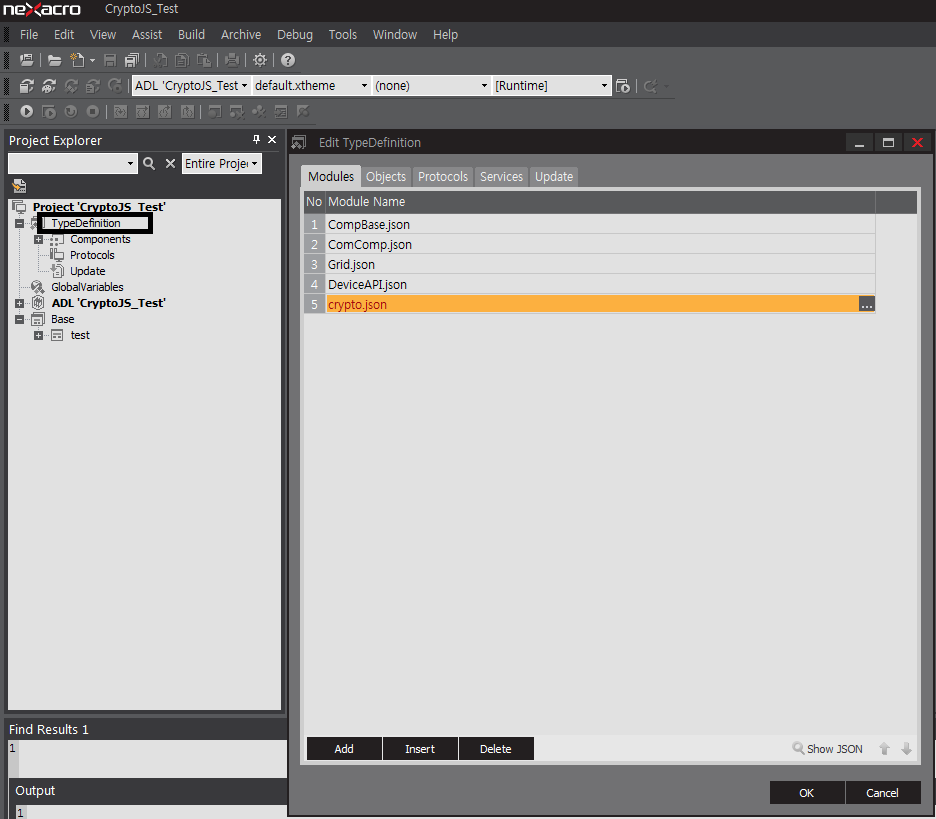Click the generate theme palette icon
The height and width of the screenshot is (819, 936).
(49, 86)
